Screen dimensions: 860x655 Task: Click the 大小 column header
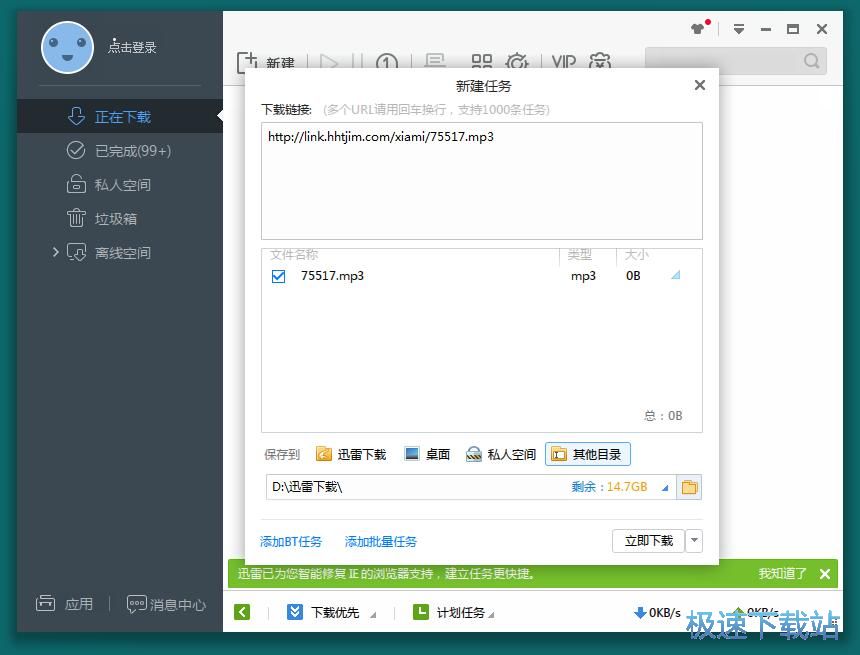point(636,255)
